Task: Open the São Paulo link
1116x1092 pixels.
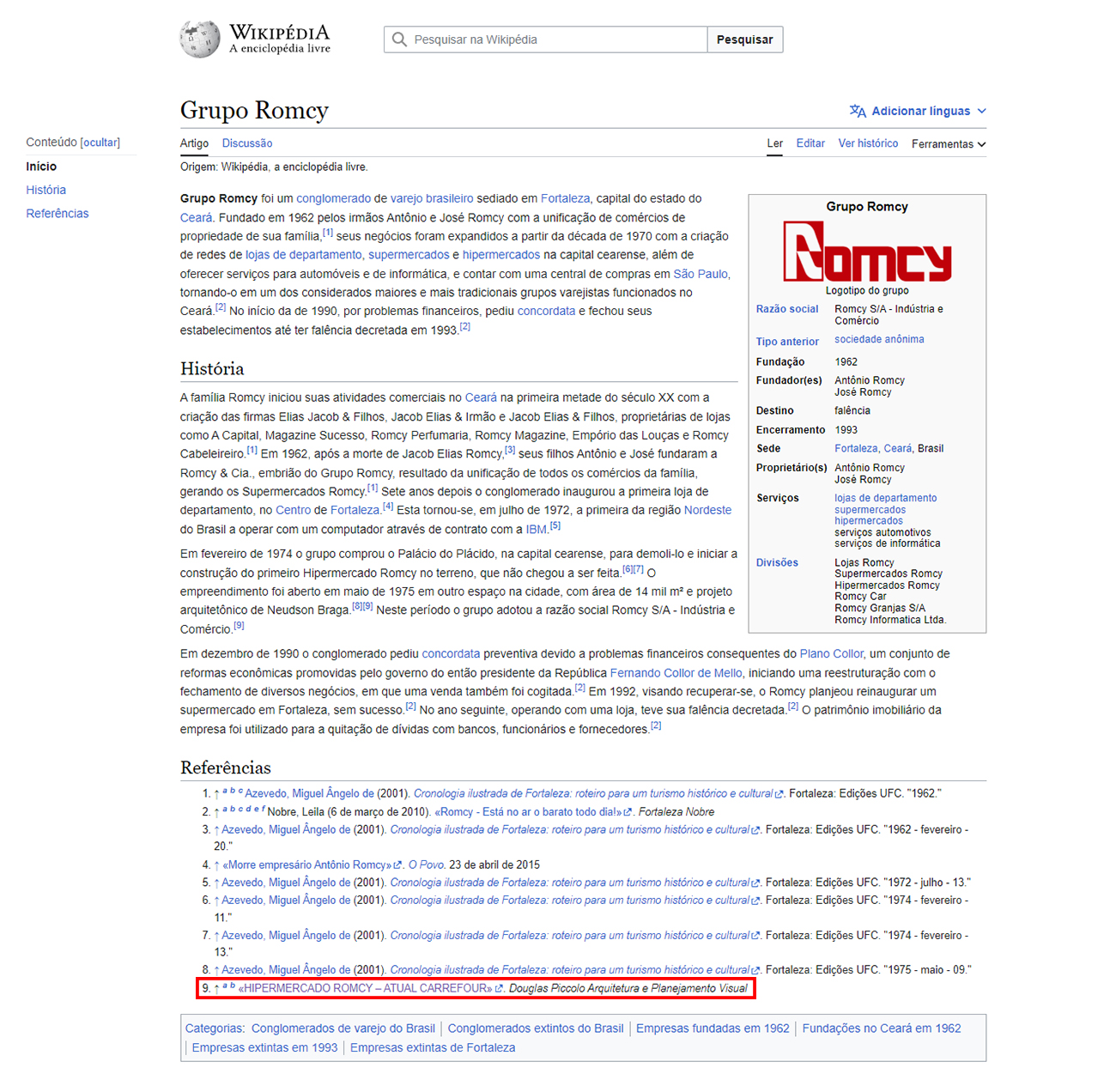Action: click(x=701, y=274)
